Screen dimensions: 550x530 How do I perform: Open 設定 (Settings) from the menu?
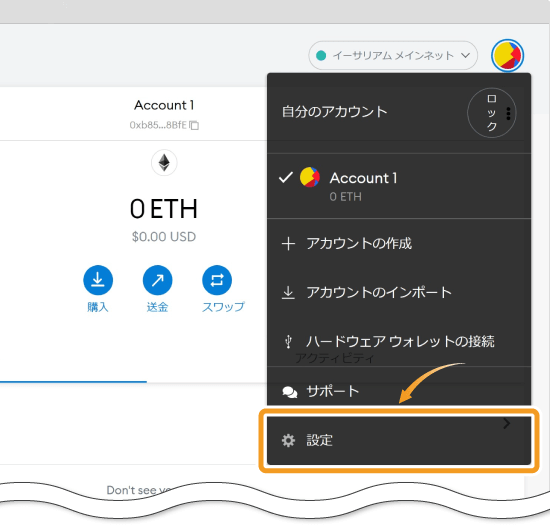(399, 441)
